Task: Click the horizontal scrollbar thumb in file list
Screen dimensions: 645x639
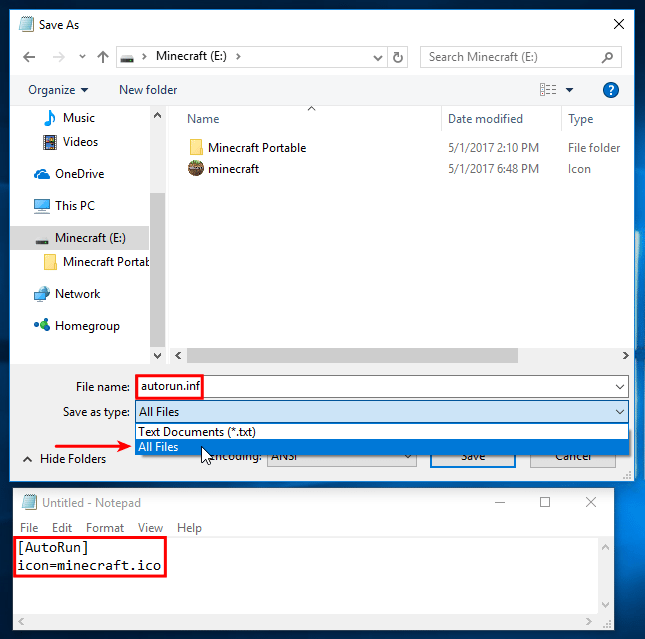Action: click(x=352, y=356)
